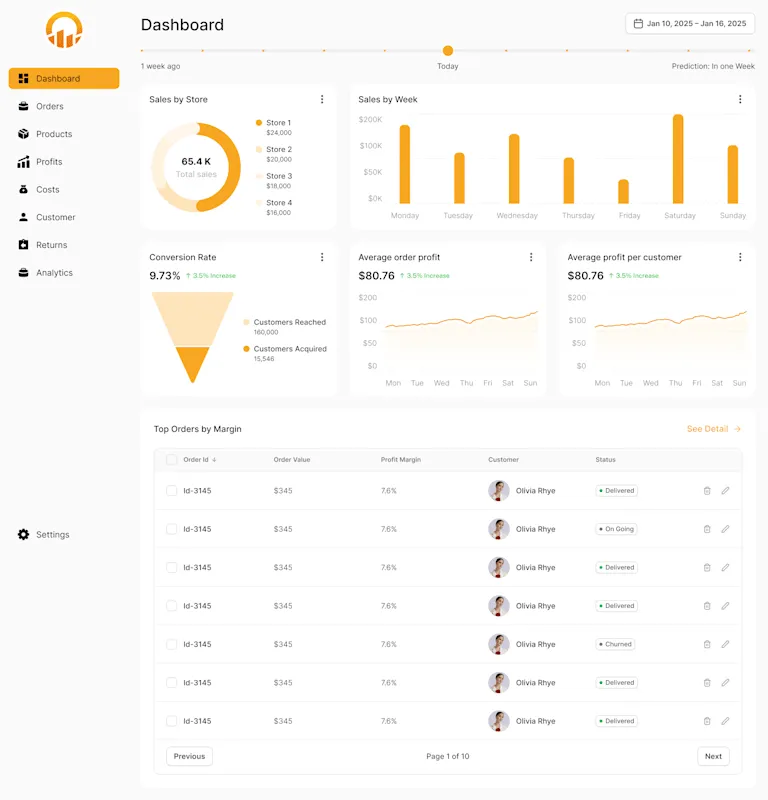The width and height of the screenshot is (768, 800).
Task: Open the date range picker Jan 10–16
Action: click(x=690, y=23)
